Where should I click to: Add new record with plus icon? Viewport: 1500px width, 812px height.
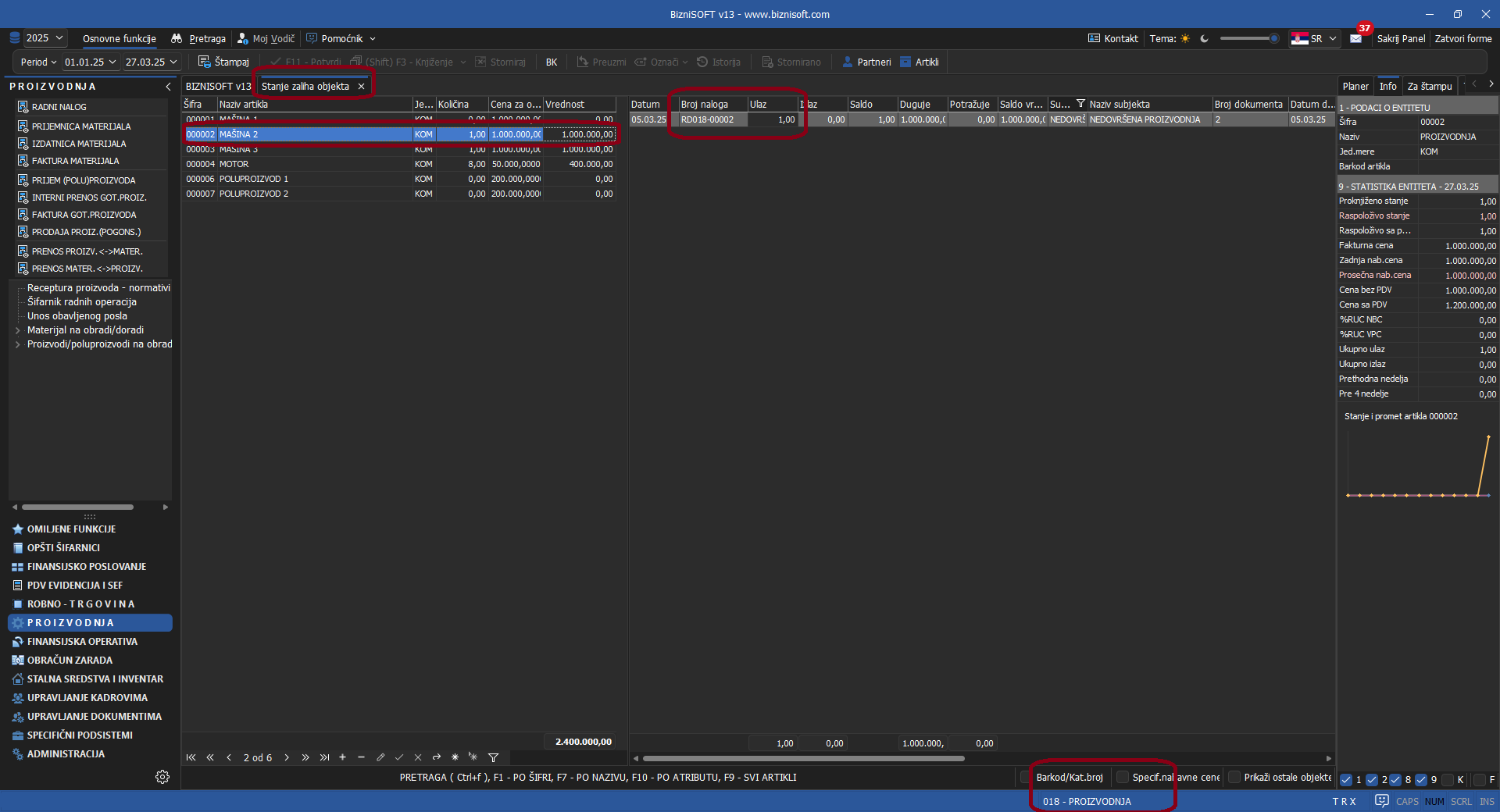342,757
